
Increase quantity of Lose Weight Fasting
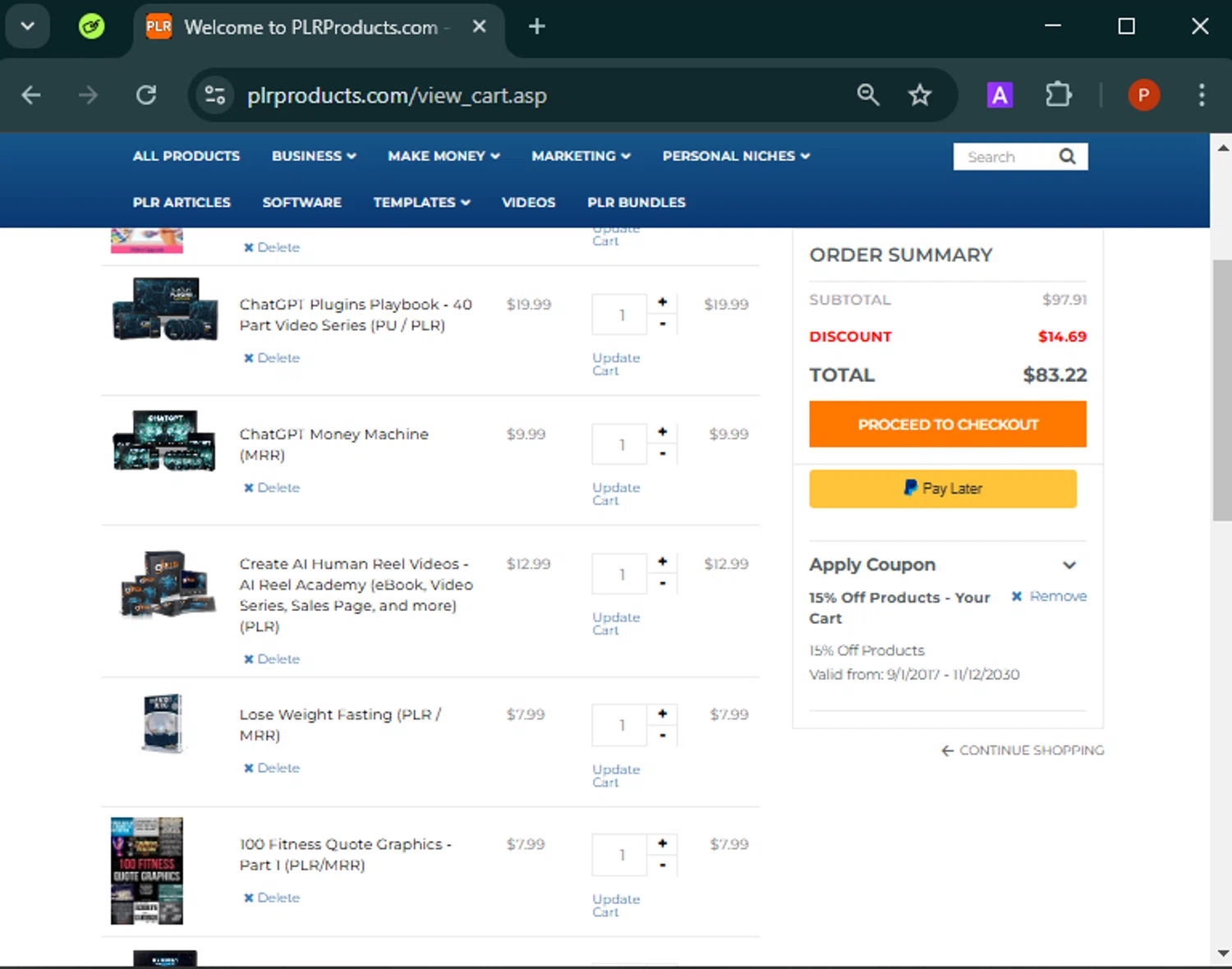click(x=663, y=713)
